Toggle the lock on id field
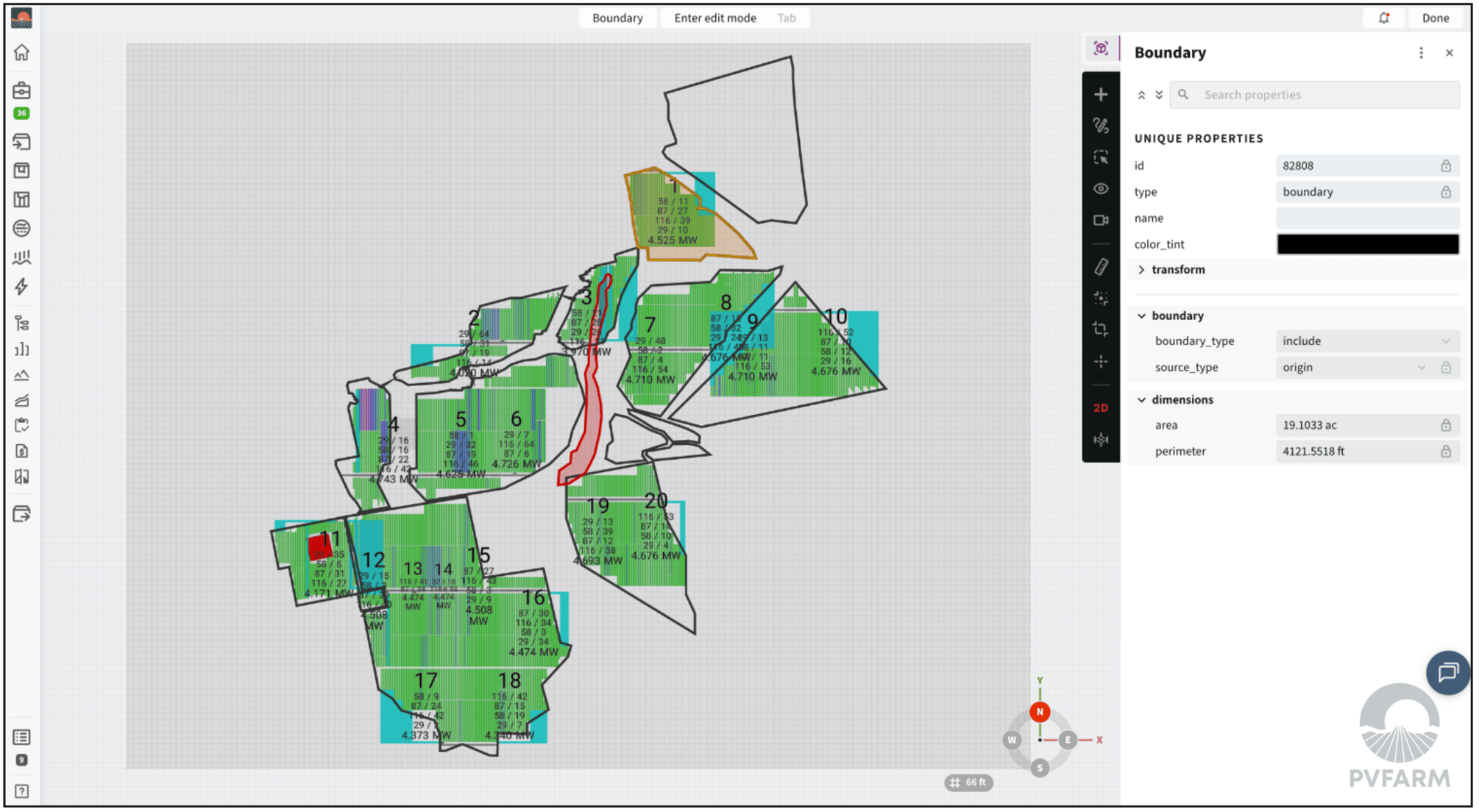 click(1445, 165)
